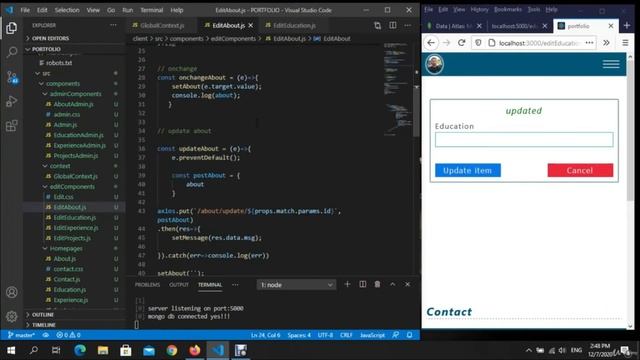Open the page actions three-dot menu in the address bar
This screenshot has height=360, width=640.
589,42
